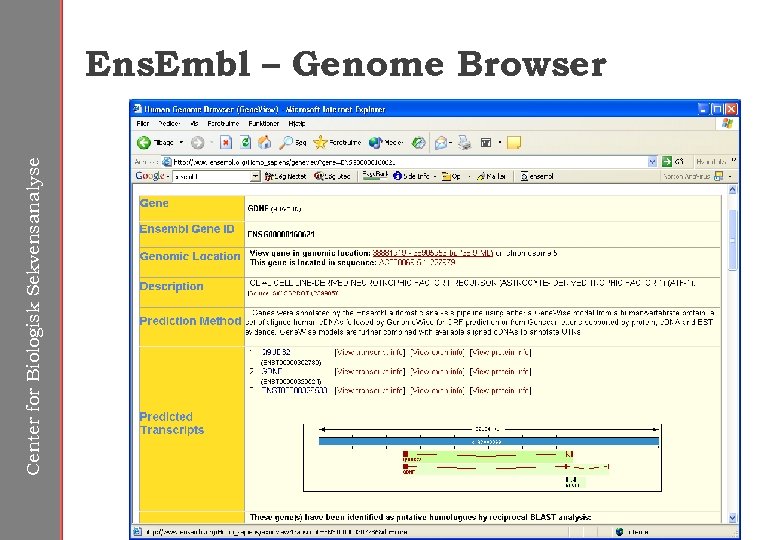Screen dimensions: 780x540
Task: Click the Internet zone globe in status bar
Action: click(x=619, y=532)
